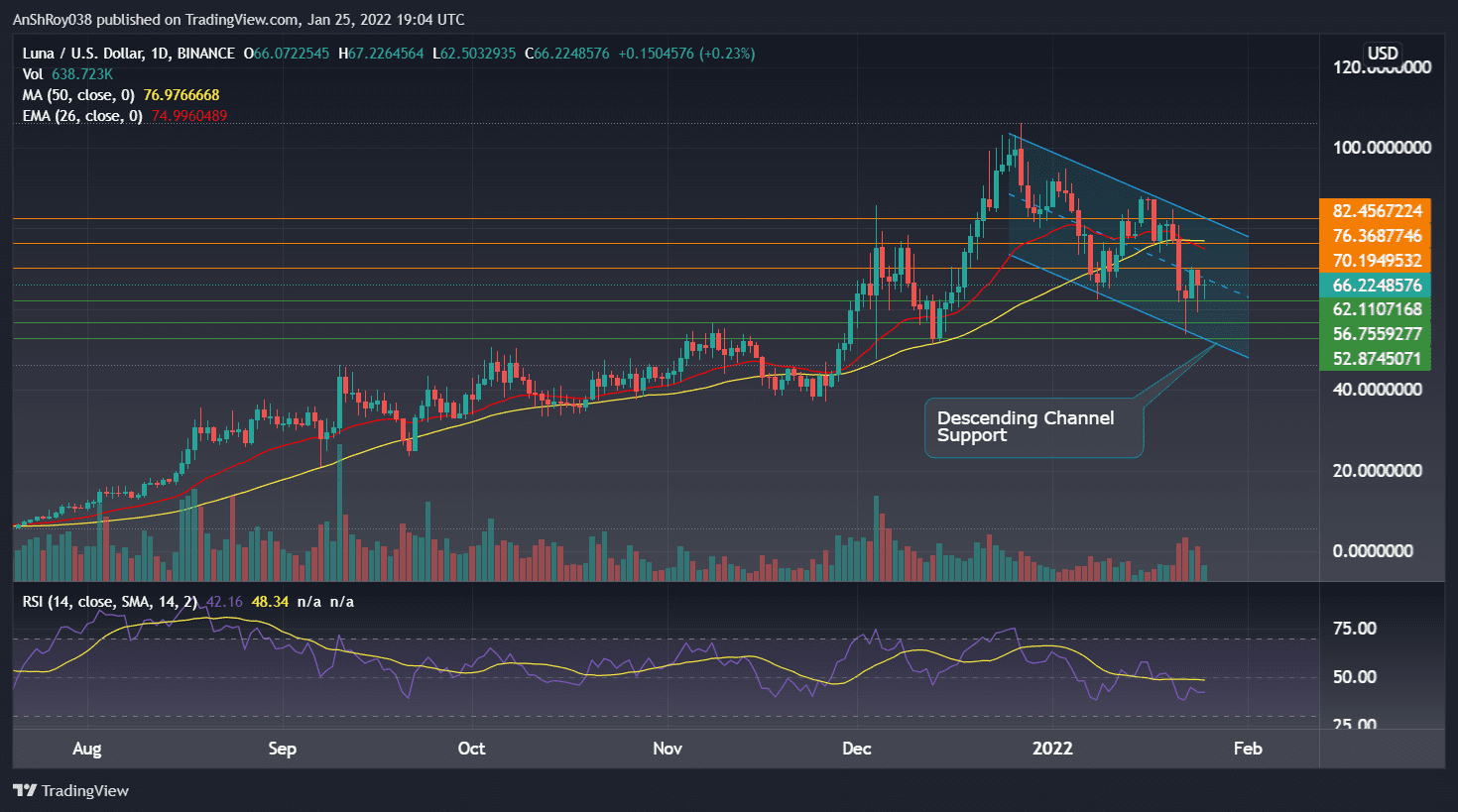Select the MA (50, close, 0) legend

click(x=78, y=95)
